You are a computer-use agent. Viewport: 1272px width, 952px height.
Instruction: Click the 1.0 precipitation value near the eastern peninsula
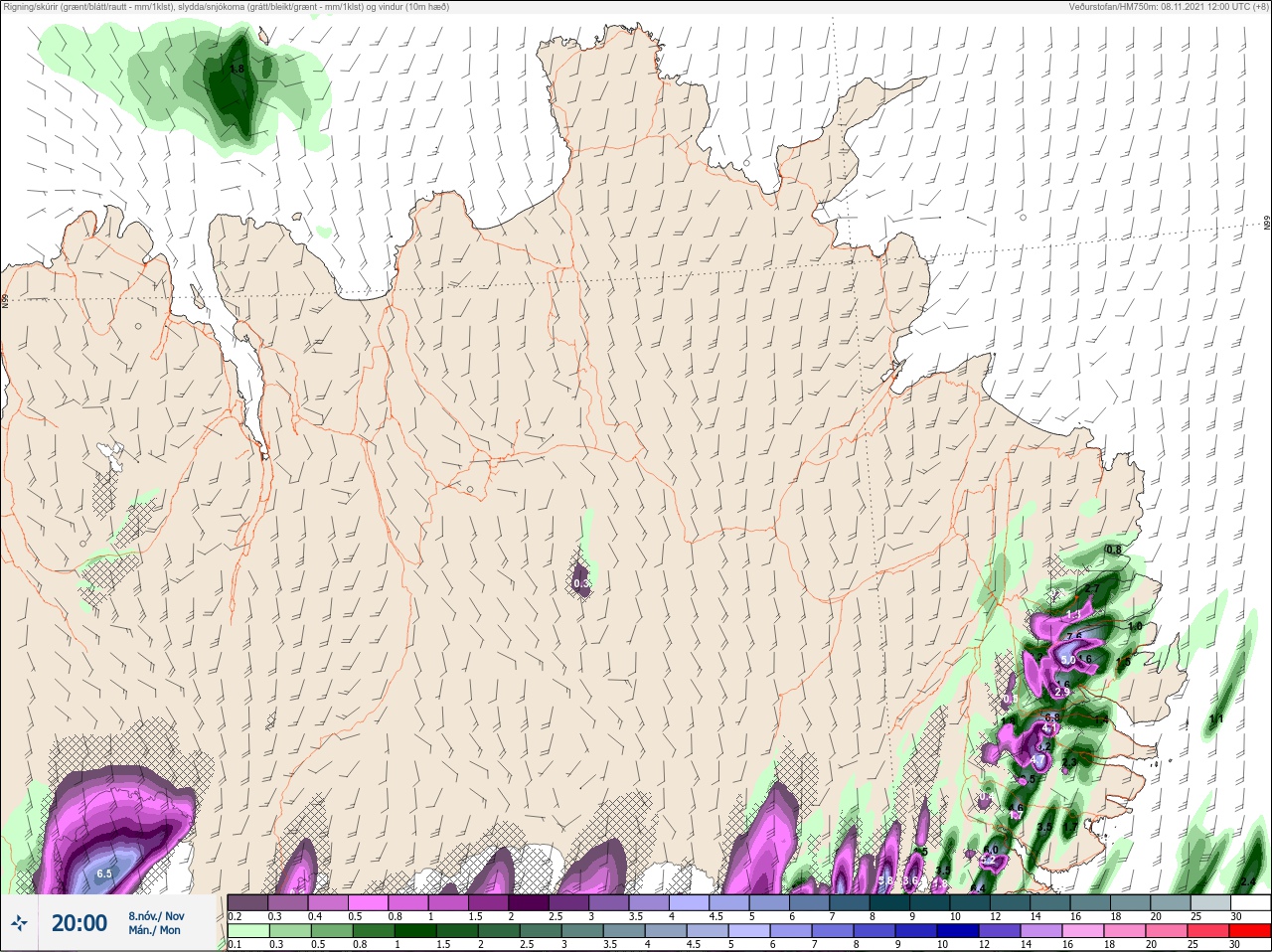click(1135, 627)
